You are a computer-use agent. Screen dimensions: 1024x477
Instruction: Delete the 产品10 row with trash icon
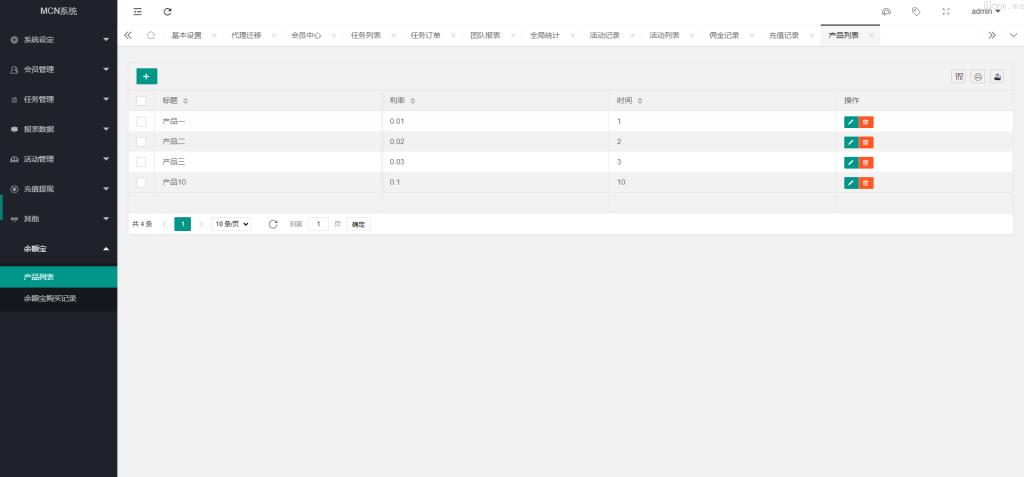click(866, 183)
